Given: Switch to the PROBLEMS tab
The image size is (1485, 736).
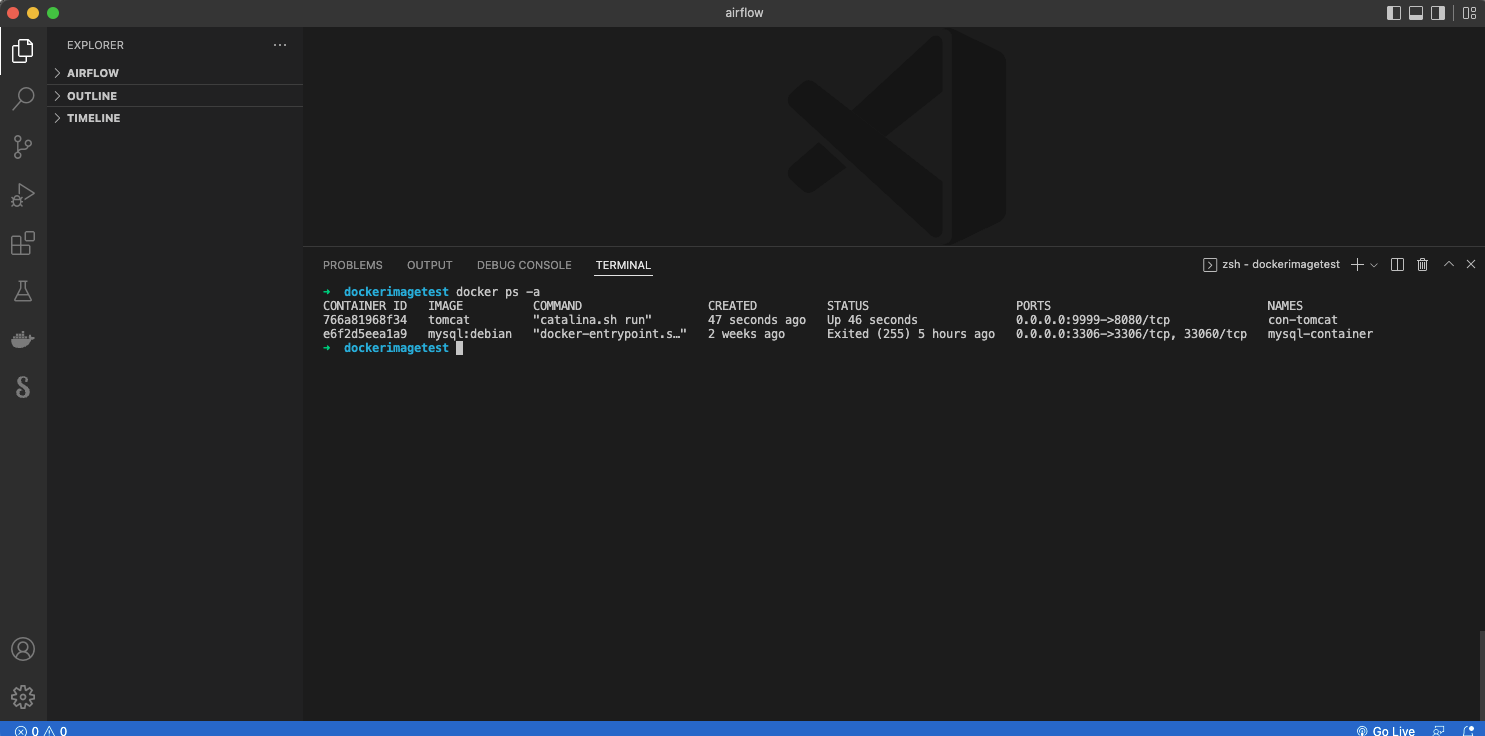Looking at the screenshot, I should [x=353, y=265].
